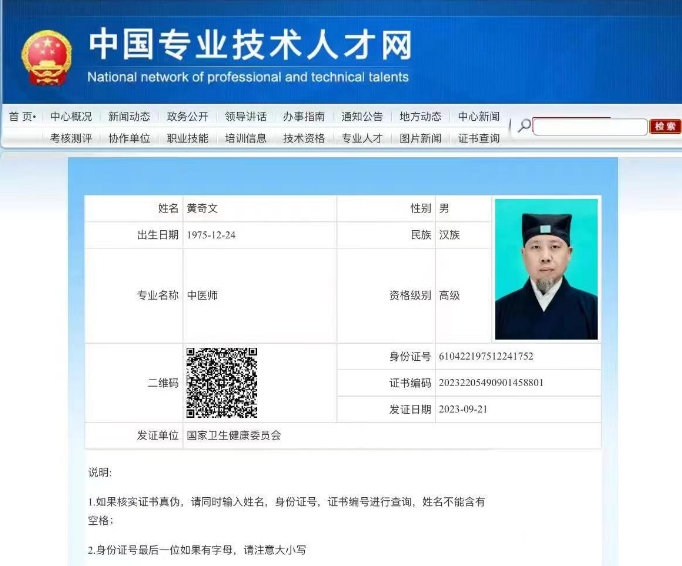Click the 姓名 field label
Screen dimensions: 682x566
click(168, 208)
